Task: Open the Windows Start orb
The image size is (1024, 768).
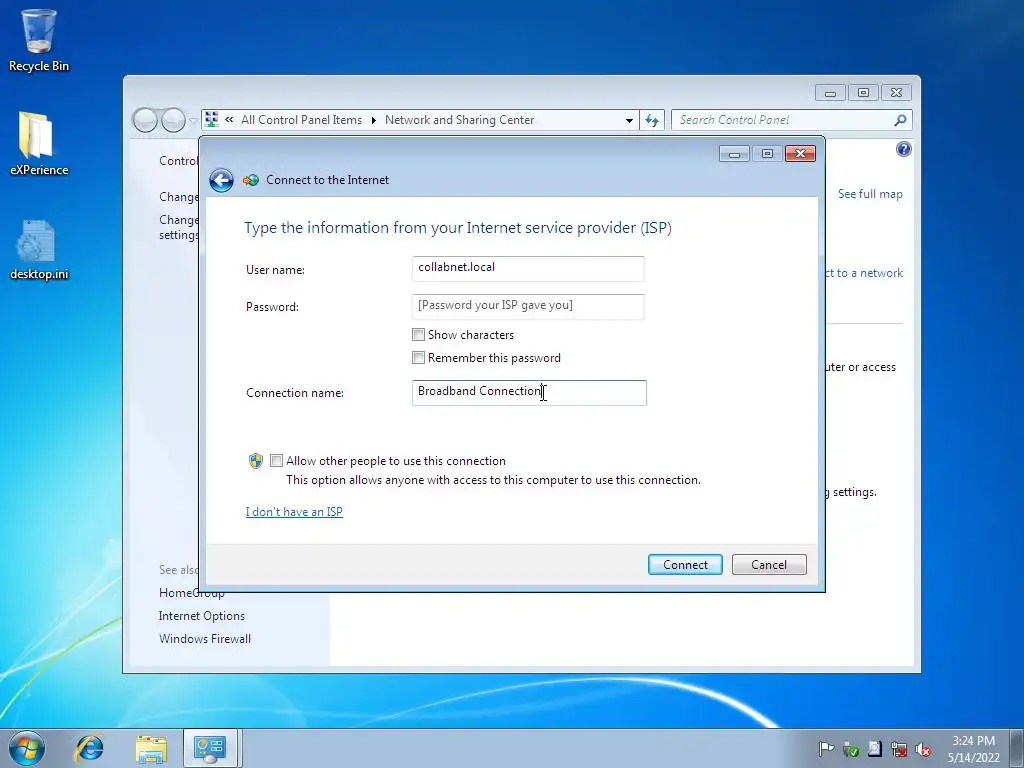Action: pyautogui.click(x=27, y=748)
